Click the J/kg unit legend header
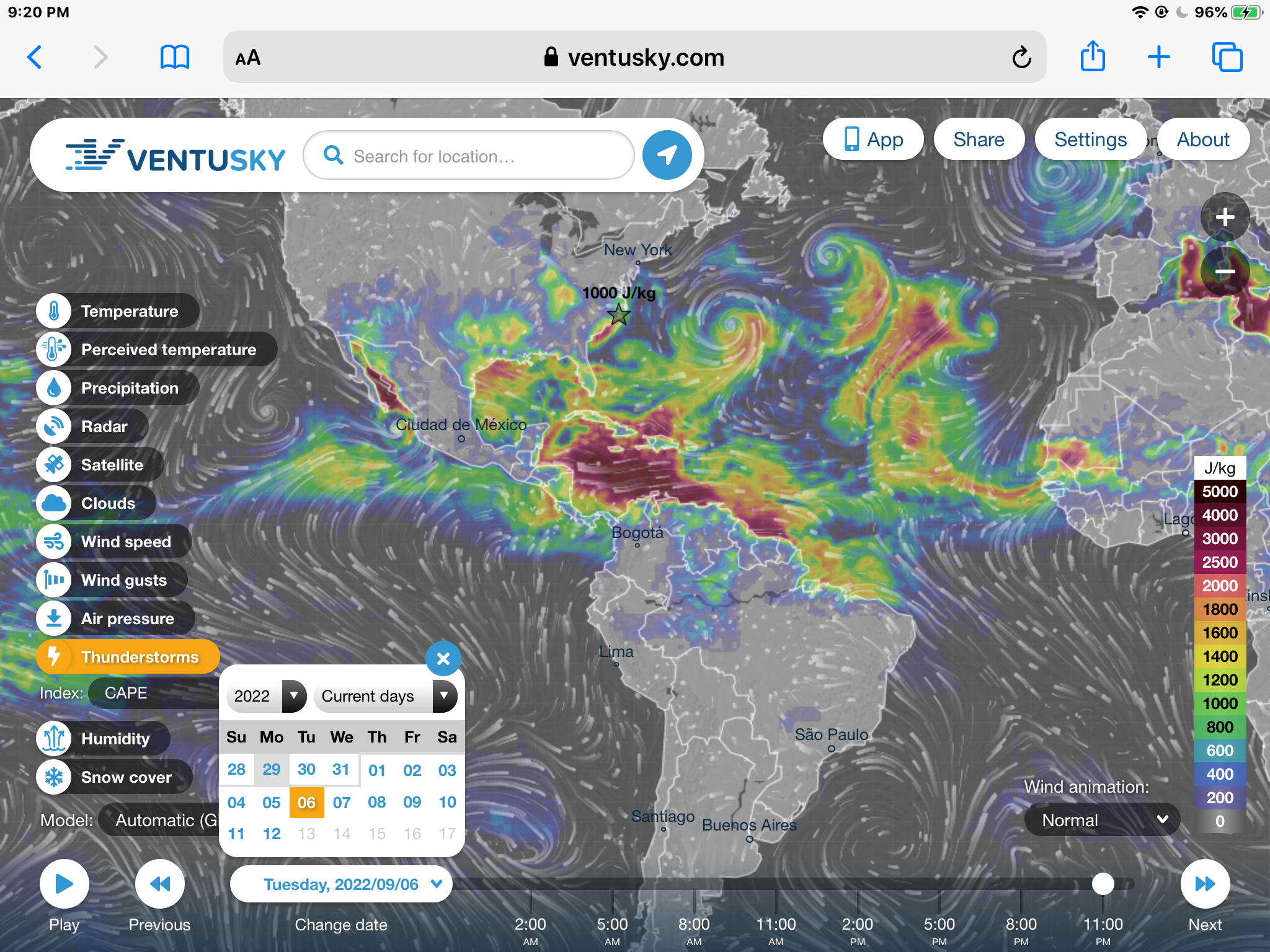 (x=1220, y=468)
